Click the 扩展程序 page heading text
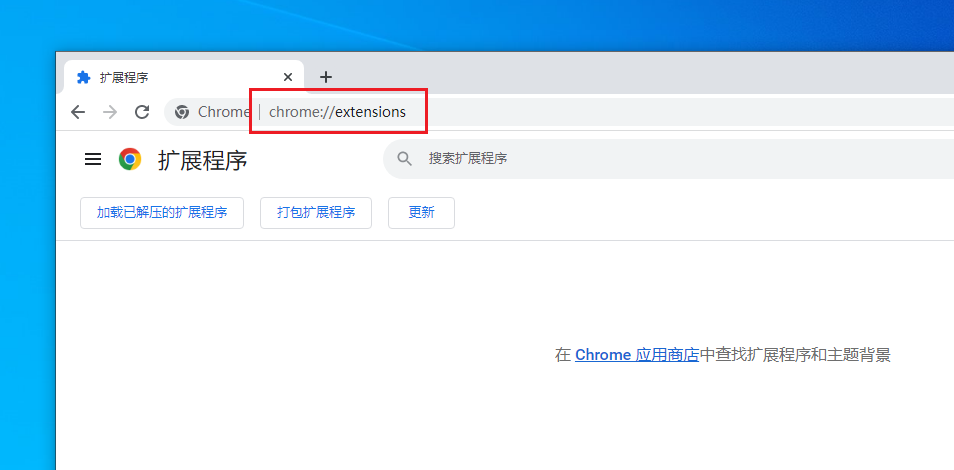The image size is (954, 470). [x=202, y=160]
